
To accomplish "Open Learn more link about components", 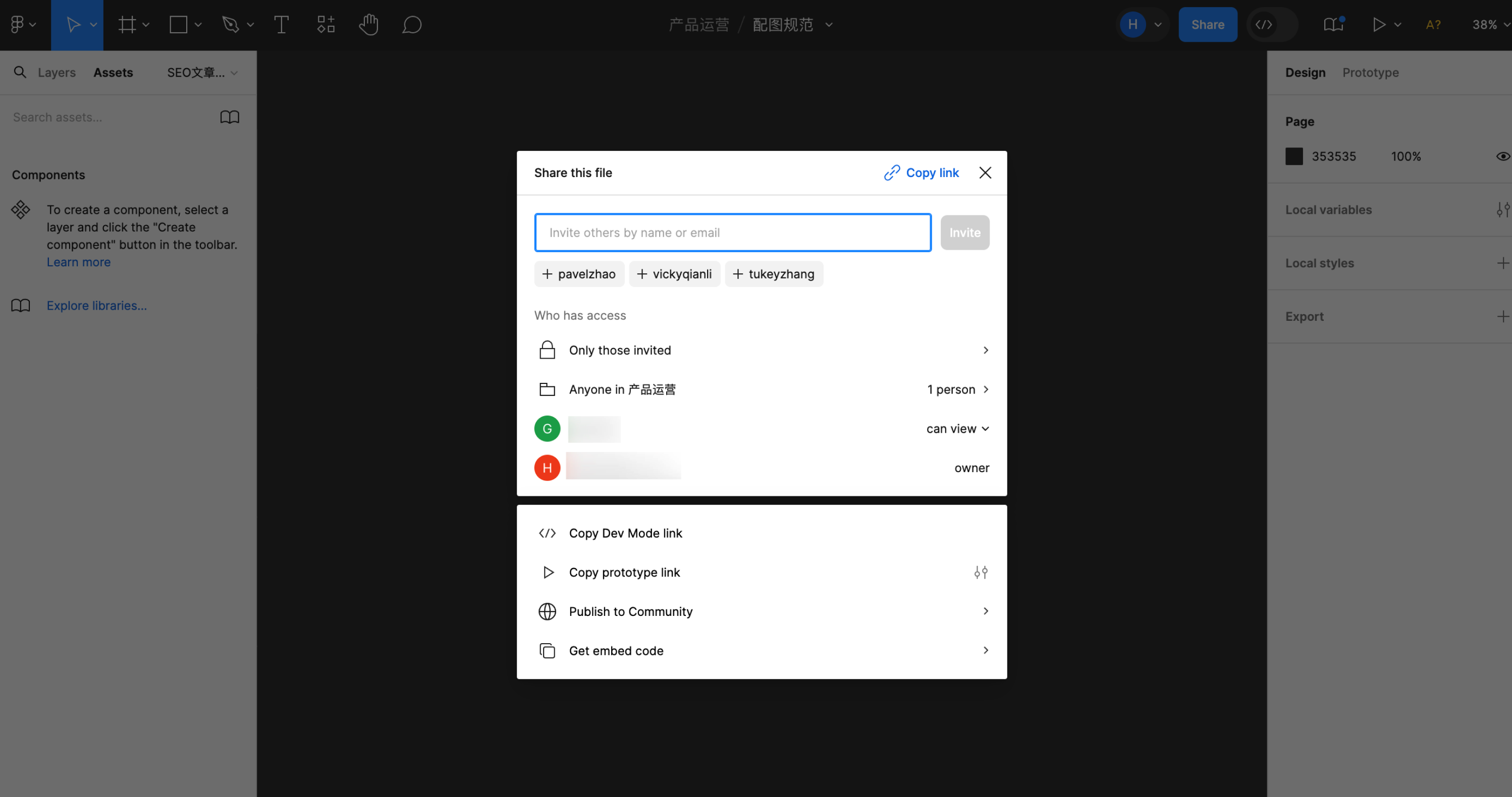I will pyautogui.click(x=79, y=262).
